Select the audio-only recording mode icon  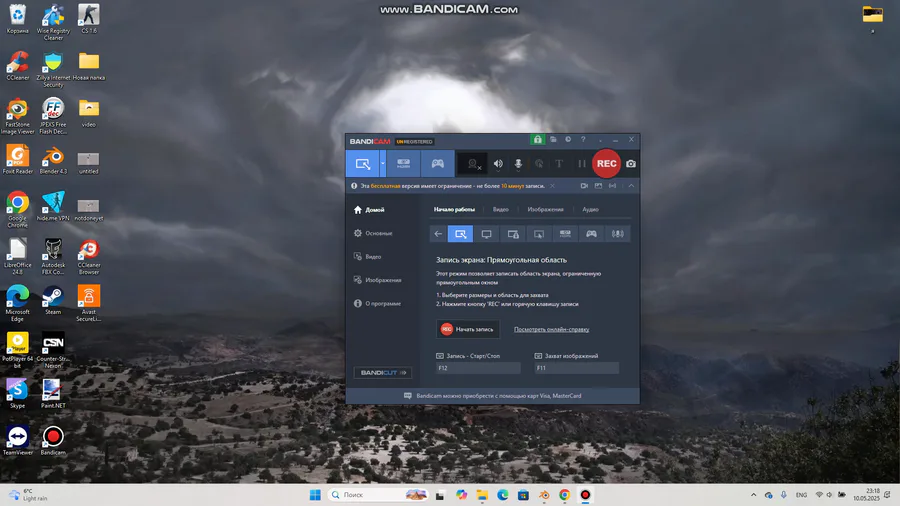618,234
